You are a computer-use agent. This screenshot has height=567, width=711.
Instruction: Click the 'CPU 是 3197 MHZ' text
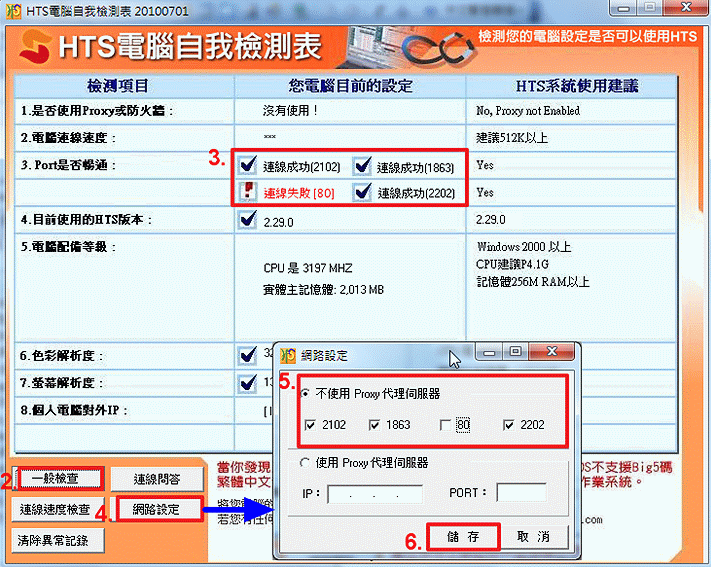coord(307,268)
